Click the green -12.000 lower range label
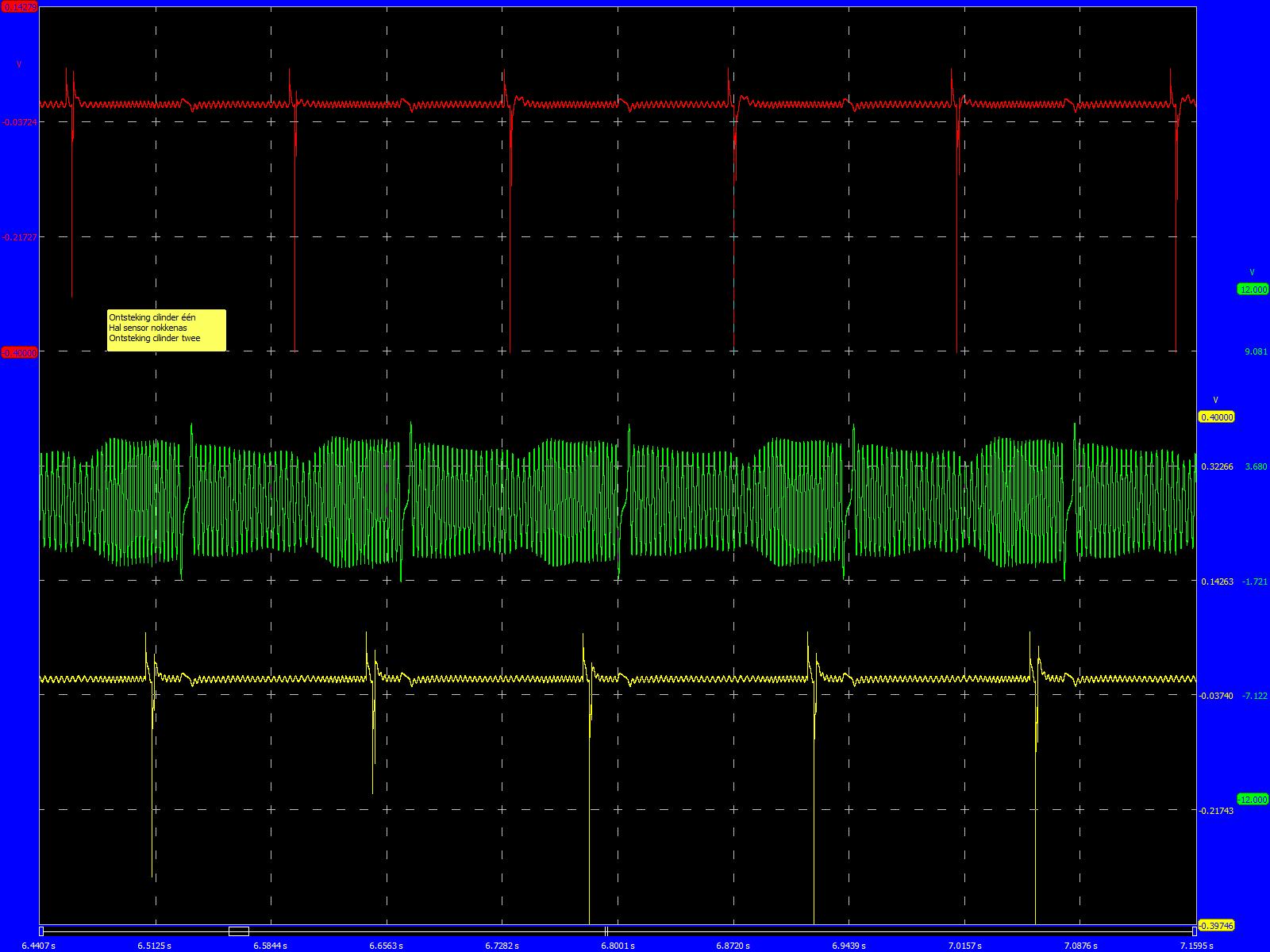The image size is (1270, 952). 1253,800
